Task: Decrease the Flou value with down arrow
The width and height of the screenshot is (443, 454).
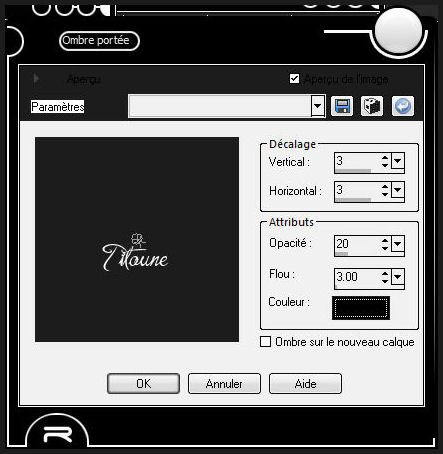Action: 385,281
